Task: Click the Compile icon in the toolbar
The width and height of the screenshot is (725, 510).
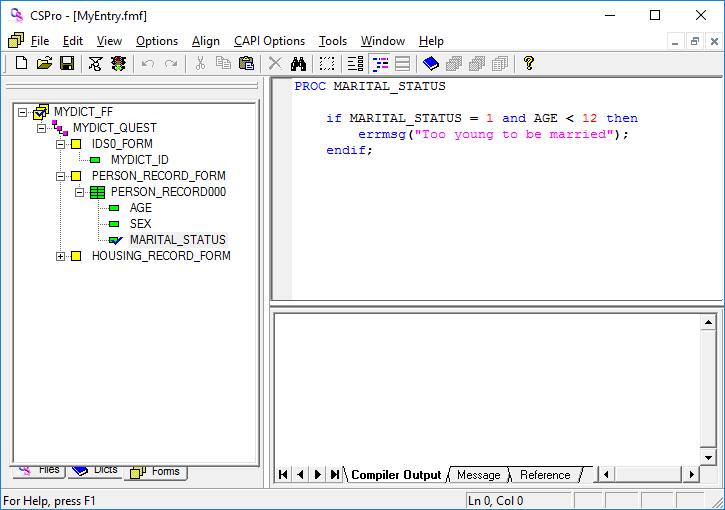Action: pos(95,63)
